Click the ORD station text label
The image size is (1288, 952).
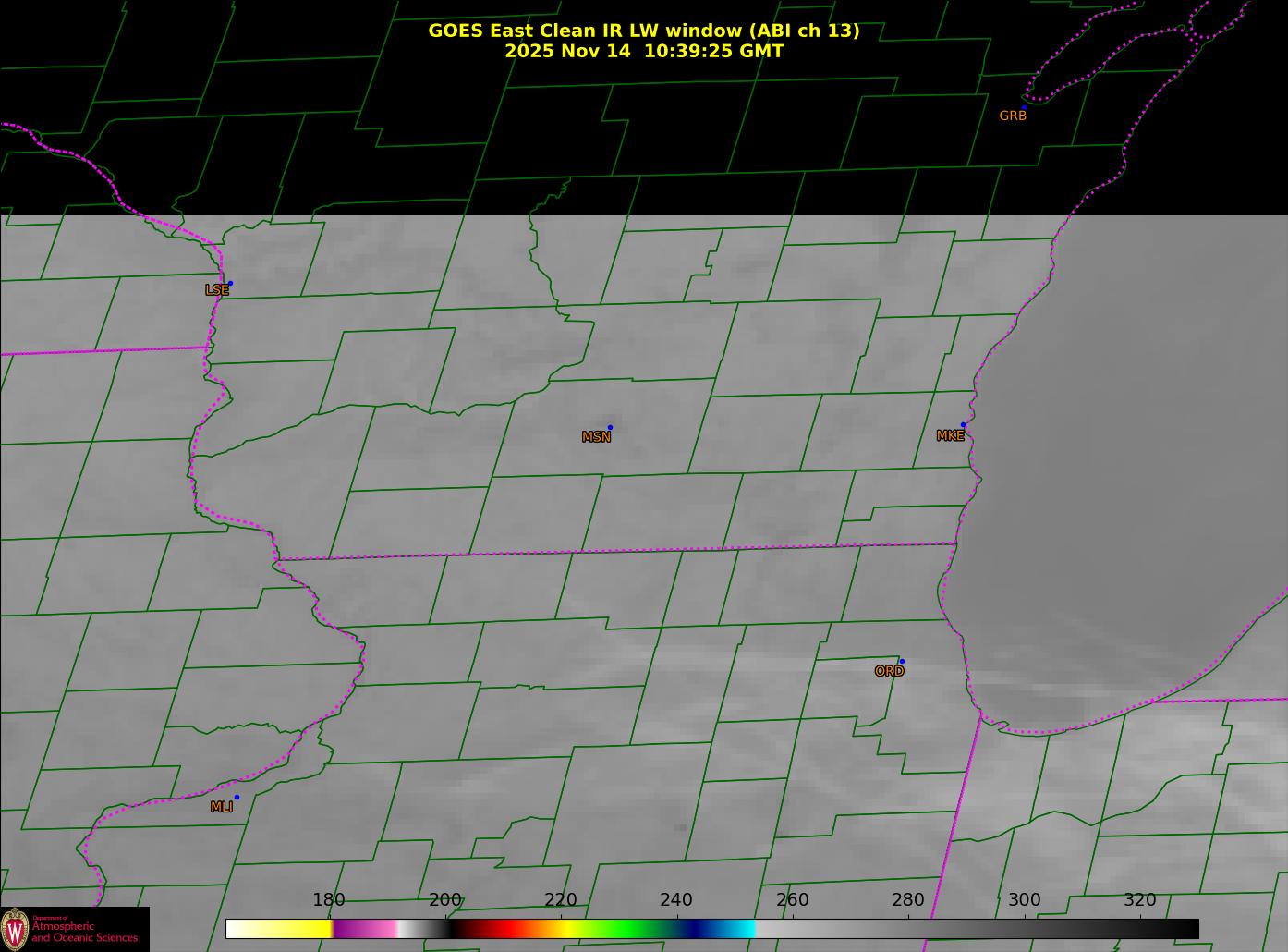pyautogui.click(x=889, y=672)
